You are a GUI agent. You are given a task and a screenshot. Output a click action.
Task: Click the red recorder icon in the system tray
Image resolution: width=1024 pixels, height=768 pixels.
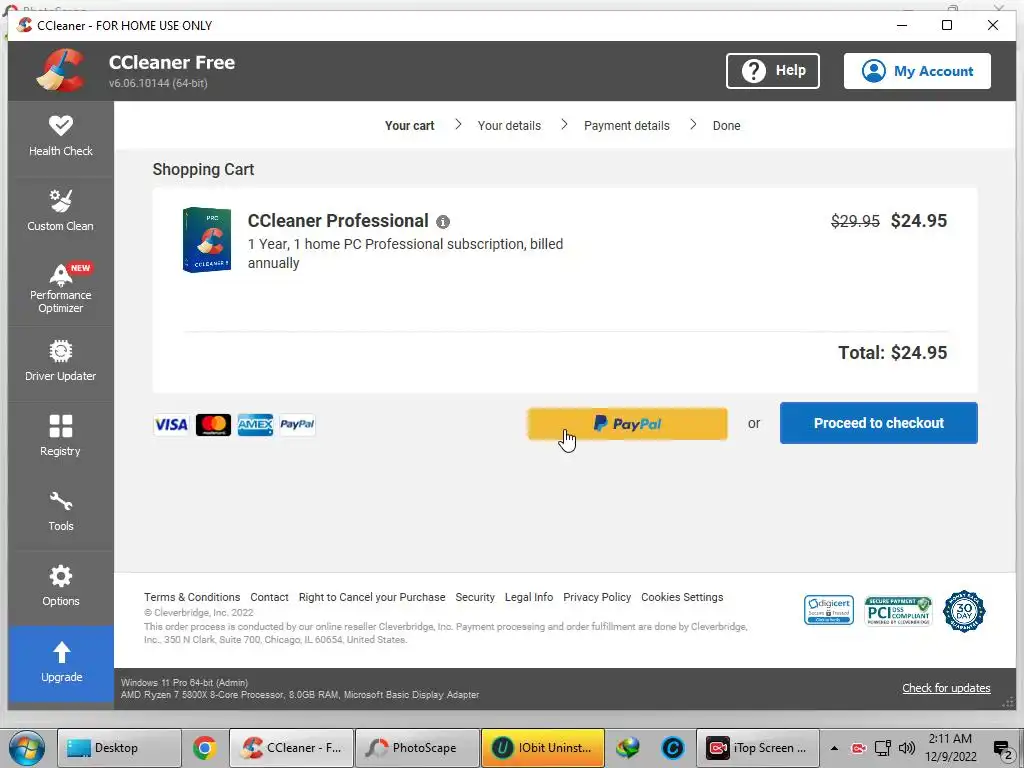click(858, 748)
